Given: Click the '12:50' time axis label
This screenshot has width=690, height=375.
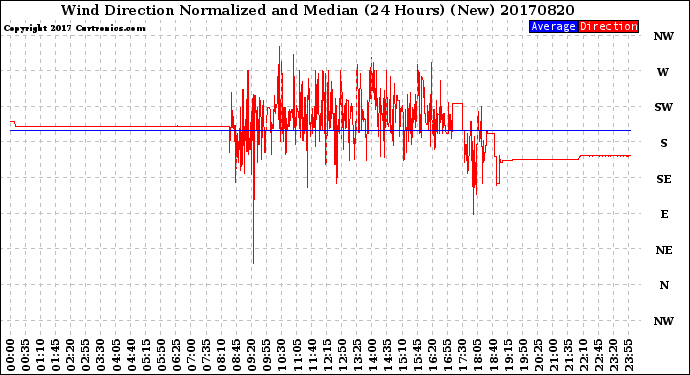Looking at the screenshot, I should (342, 355).
